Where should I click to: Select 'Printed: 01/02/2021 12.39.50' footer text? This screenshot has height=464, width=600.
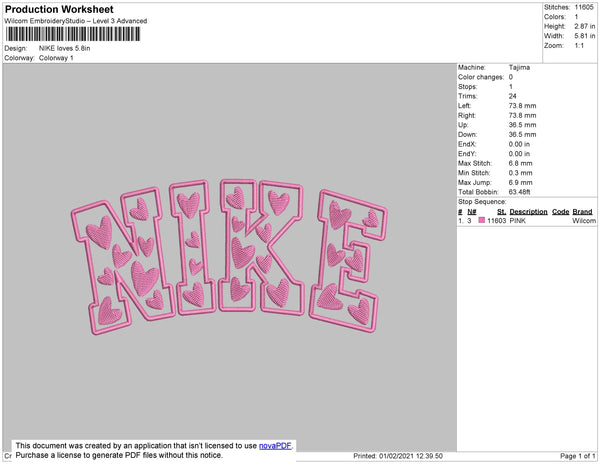(398, 456)
